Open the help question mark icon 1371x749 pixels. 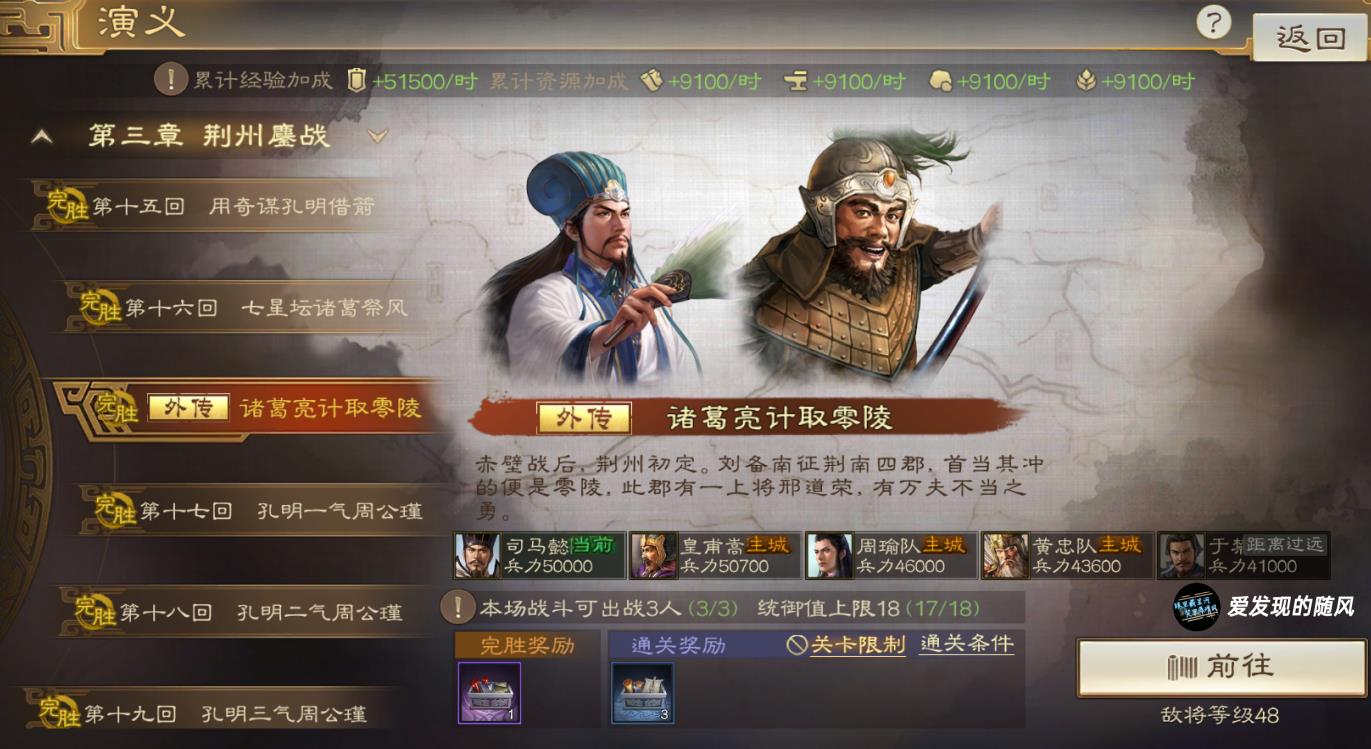coord(1213,22)
